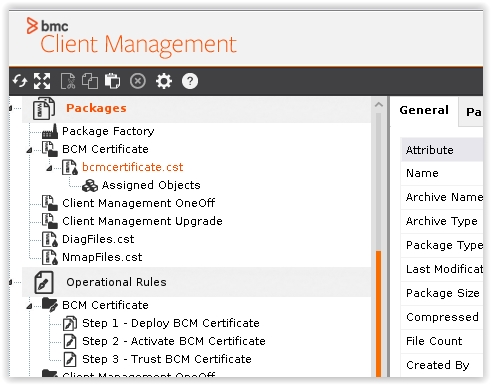Click the Operational Rules BCM Certificate folder icon
Viewport: 491px width, 385px height.
click(50, 305)
